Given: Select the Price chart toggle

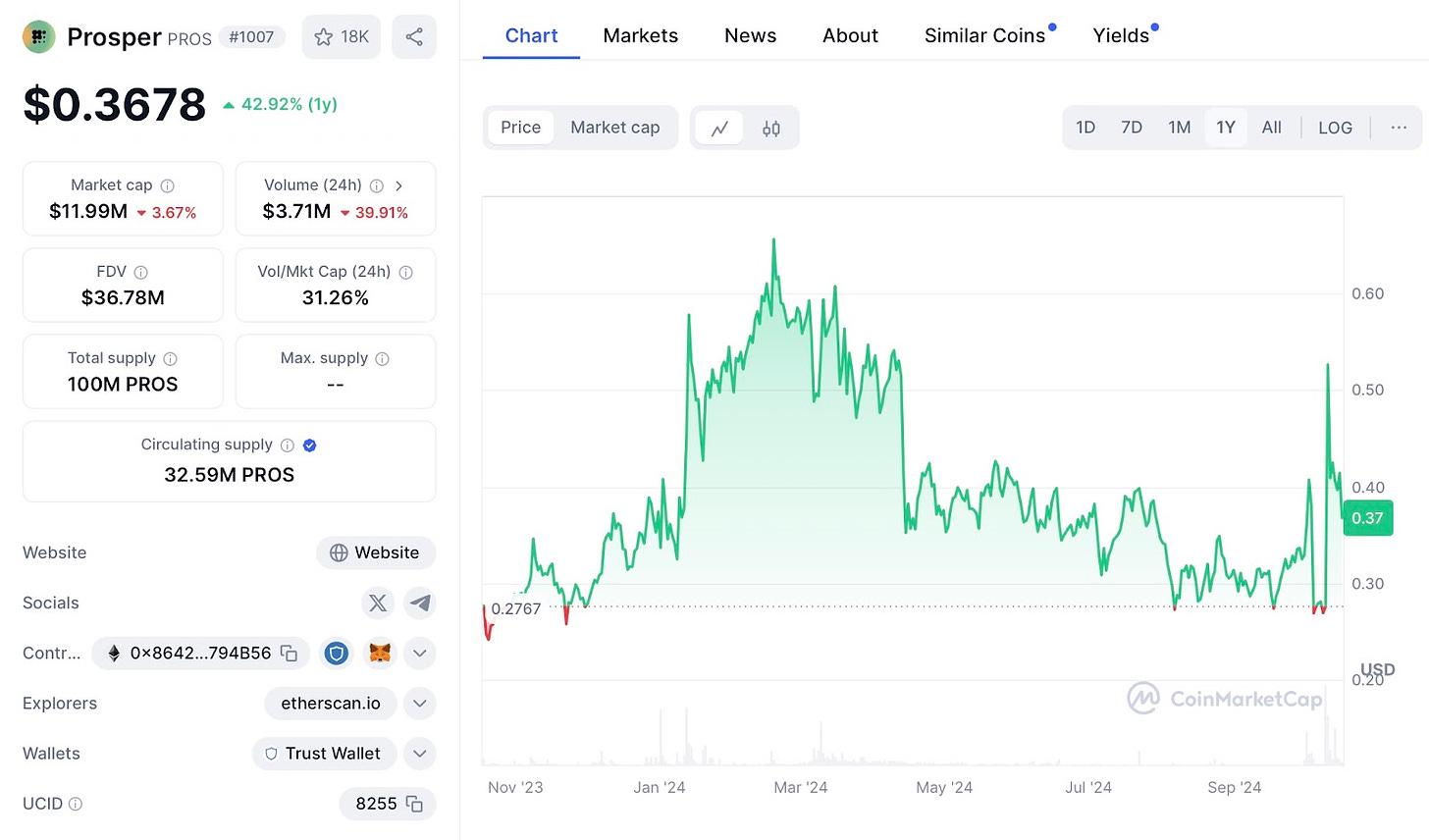Looking at the screenshot, I should (x=521, y=128).
